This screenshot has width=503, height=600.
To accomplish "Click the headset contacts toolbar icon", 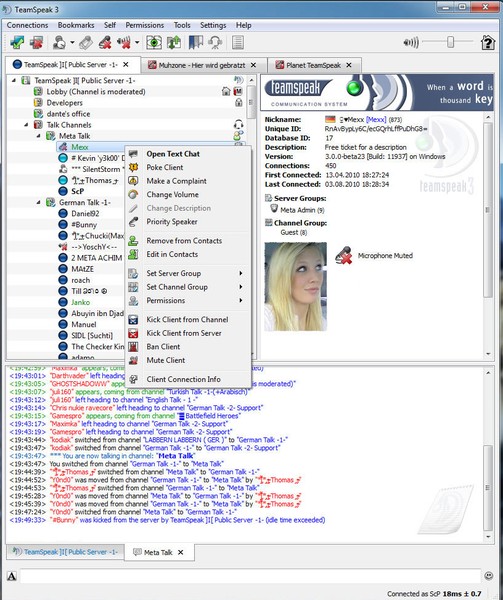I will 215,42.
